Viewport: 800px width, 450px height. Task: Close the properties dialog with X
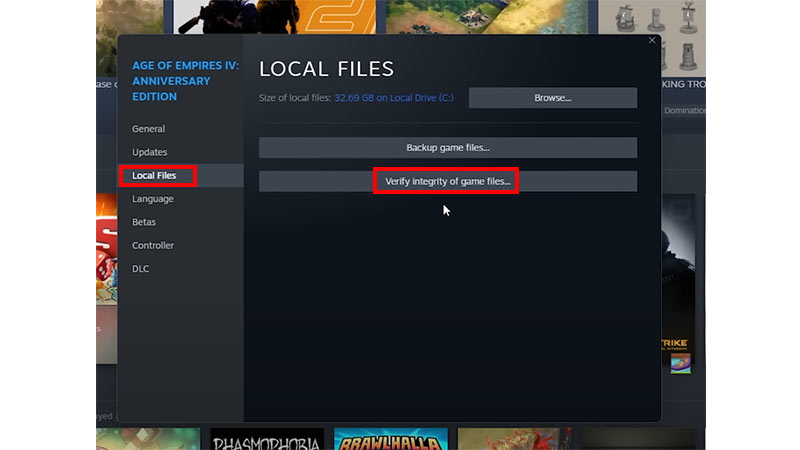point(652,40)
